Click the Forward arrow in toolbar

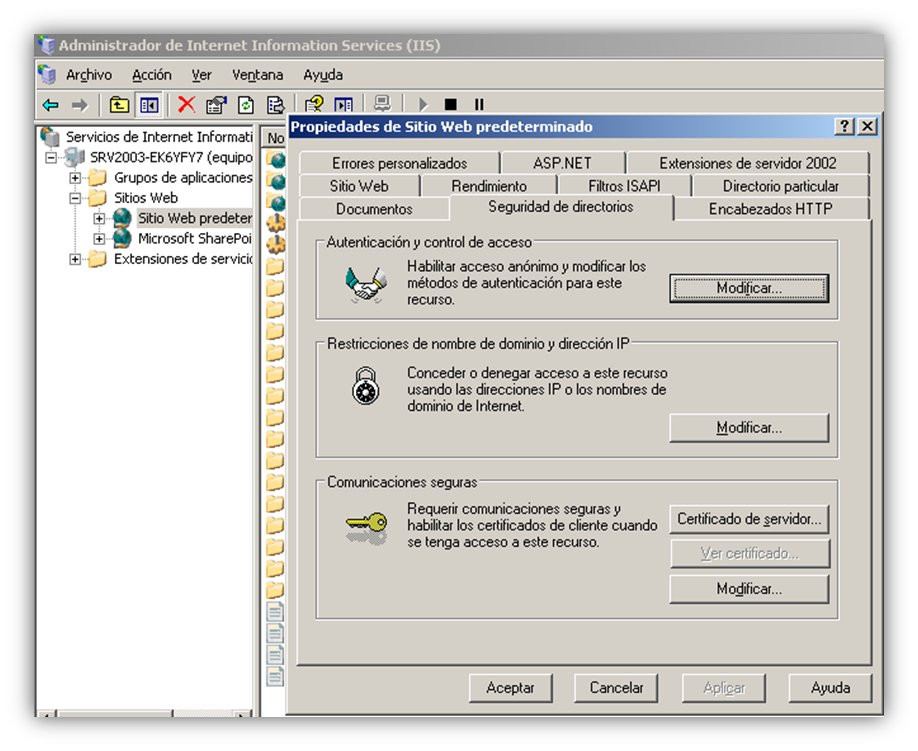click(79, 105)
